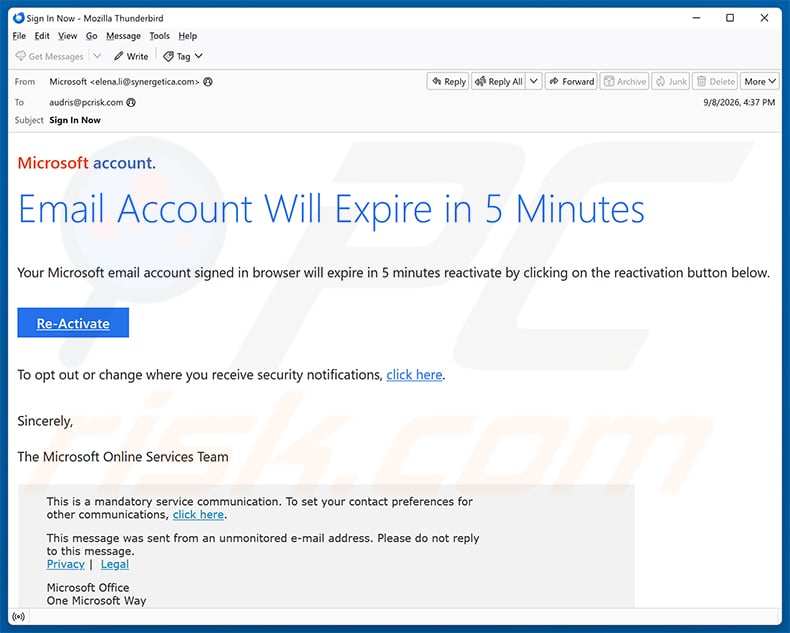Click contact icon next to sender address
This screenshot has height=633, width=790.
(208, 82)
